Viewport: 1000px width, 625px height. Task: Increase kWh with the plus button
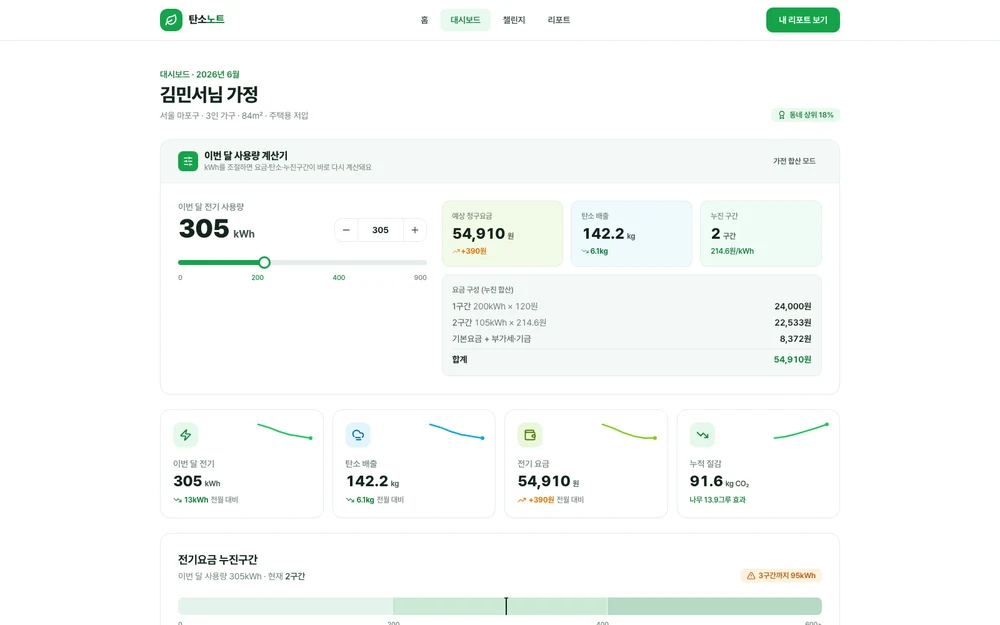coord(415,230)
